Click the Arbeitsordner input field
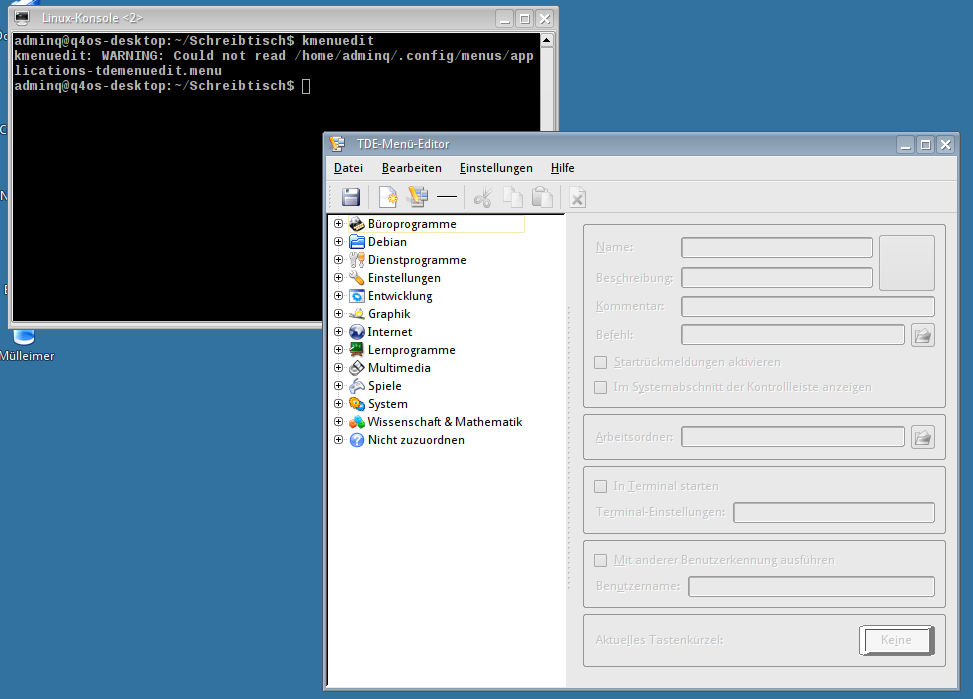Screen dimensions: 973x699 (x=792, y=436)
